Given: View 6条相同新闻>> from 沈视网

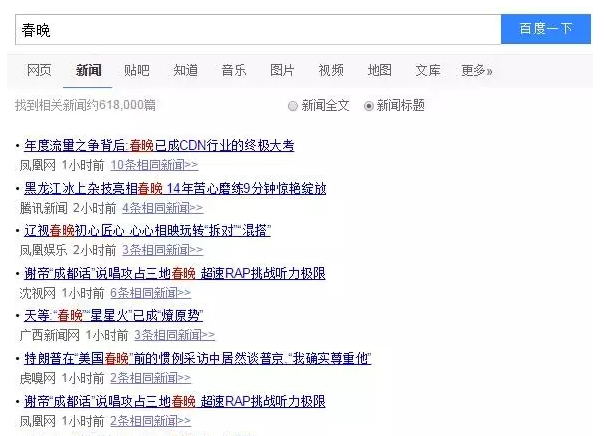Looking at the screenshot, I should tap(151, 293).
